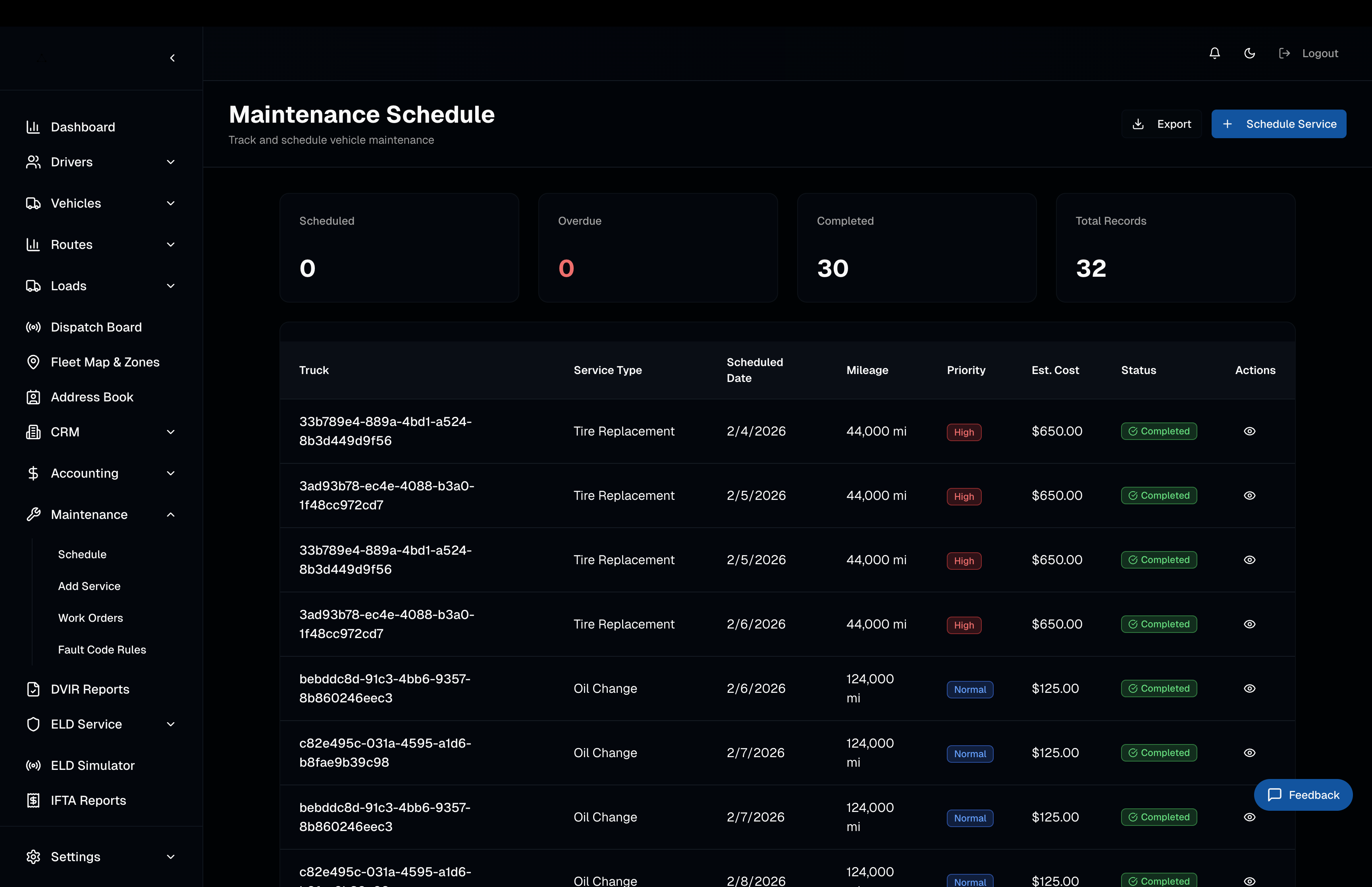Click the Address Book contact icon
This screenshot has height=887, width=1372.
pos(33,397)
